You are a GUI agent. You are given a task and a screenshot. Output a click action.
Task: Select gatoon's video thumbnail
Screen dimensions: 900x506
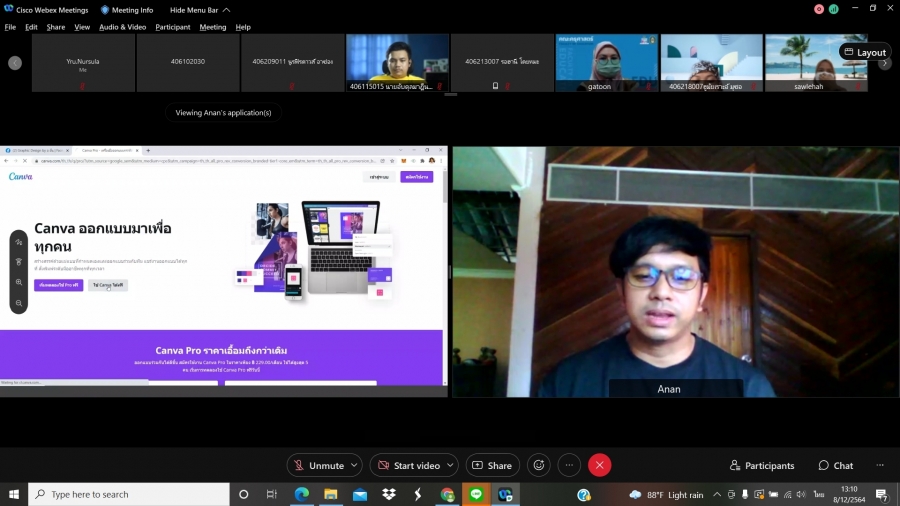(607, 63)
